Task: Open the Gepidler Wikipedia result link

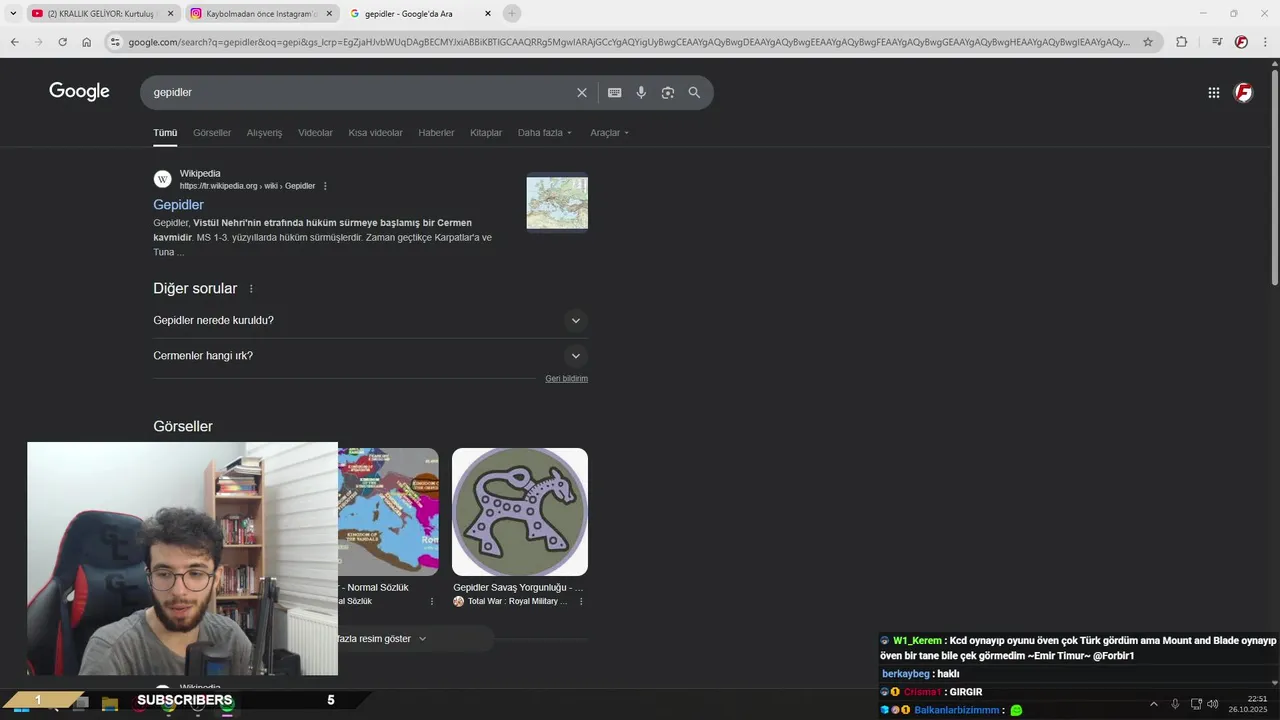Action: [x=178, y=205]
